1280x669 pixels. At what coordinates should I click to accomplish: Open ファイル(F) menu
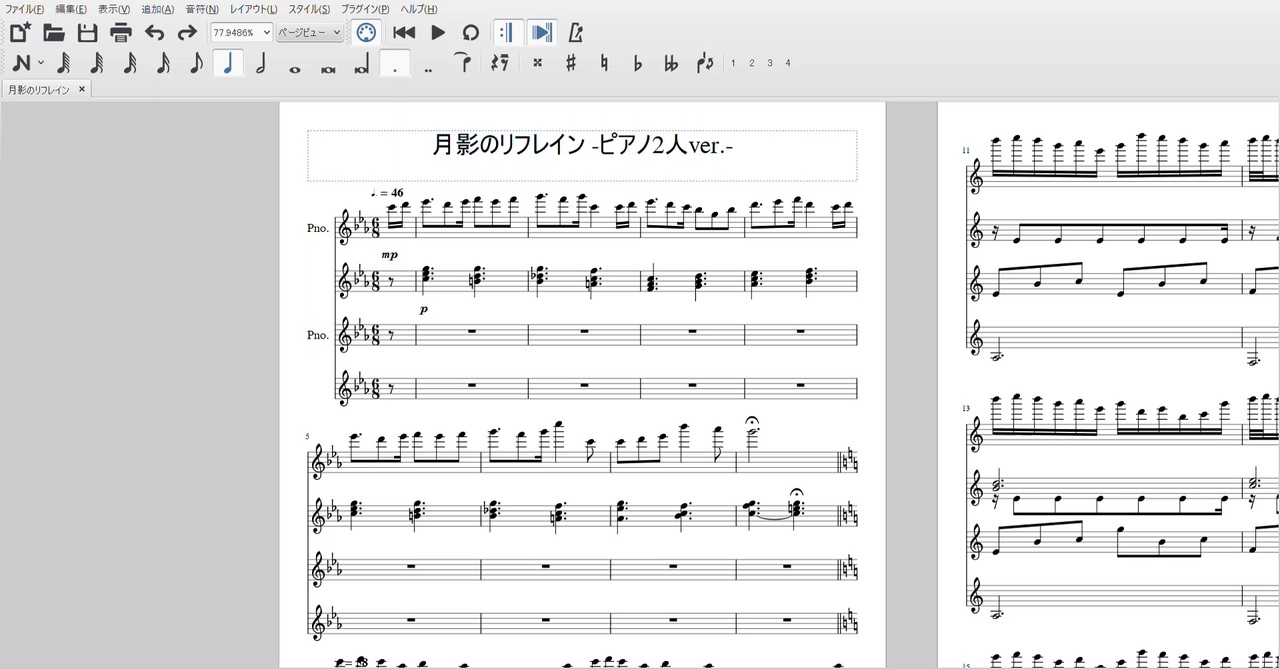tap(26, 9)
